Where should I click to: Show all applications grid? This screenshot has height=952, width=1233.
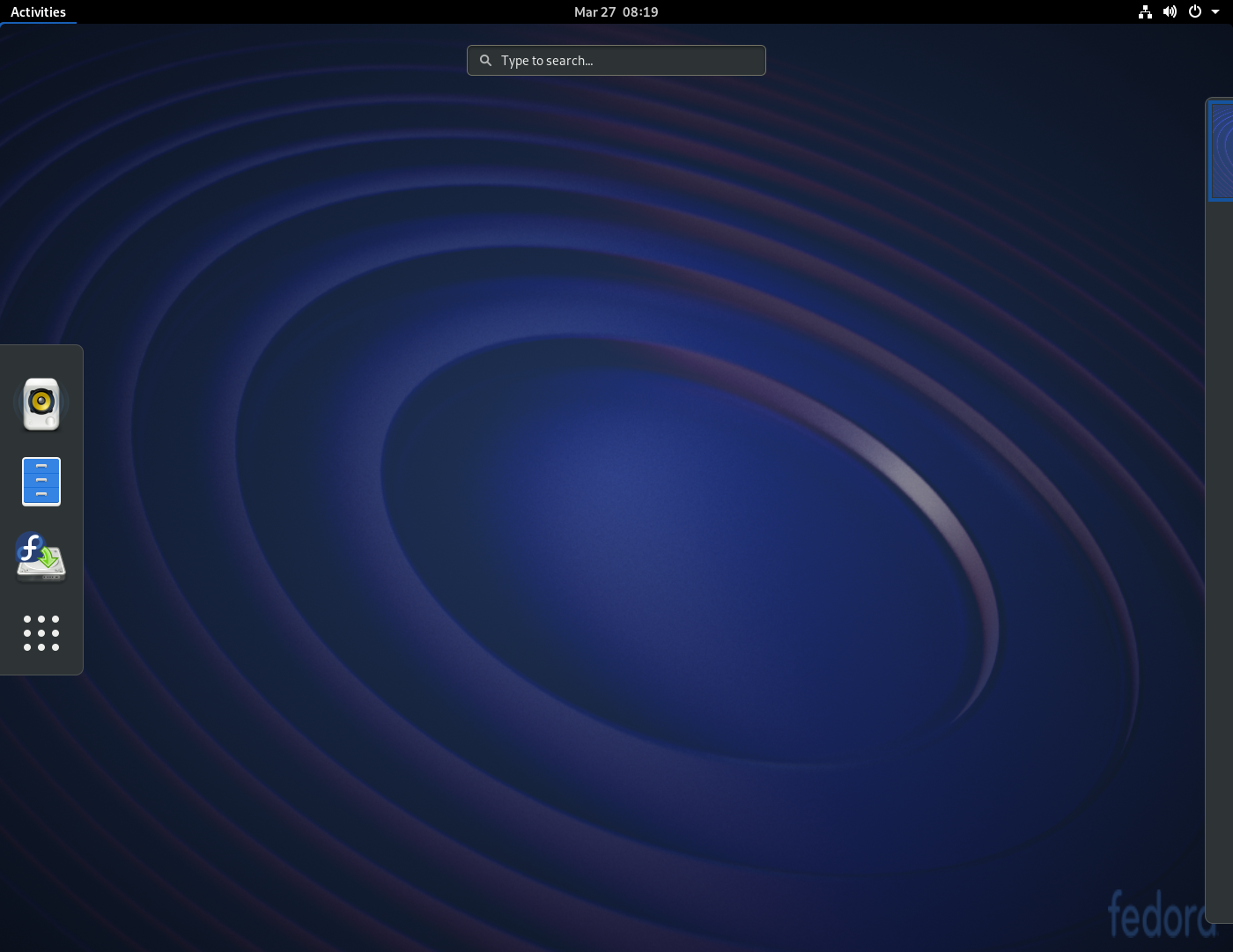point(41,633)
